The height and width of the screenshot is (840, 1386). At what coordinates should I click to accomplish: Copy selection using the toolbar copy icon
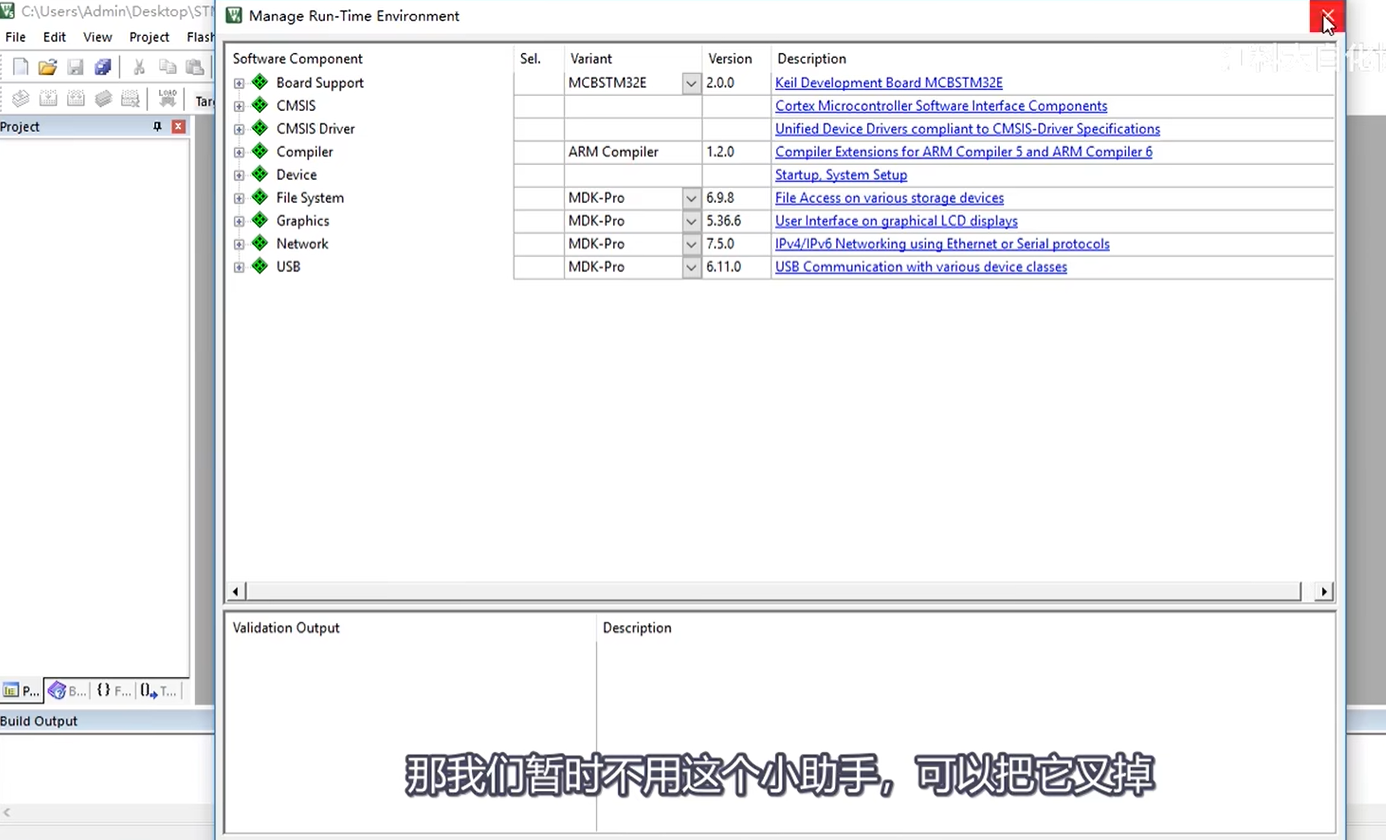tap(167, 67)
